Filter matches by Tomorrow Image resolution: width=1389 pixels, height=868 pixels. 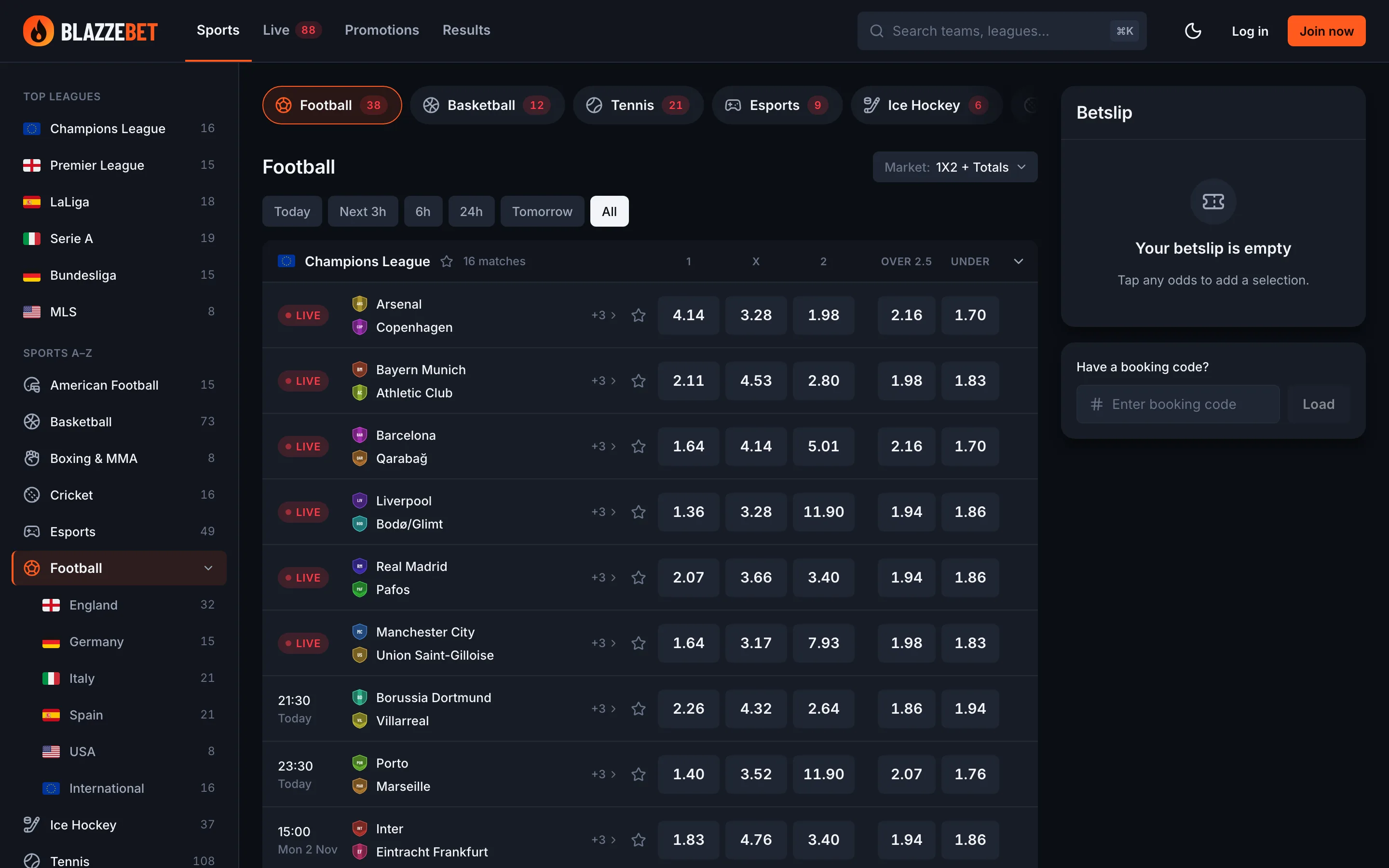point(542,211)
